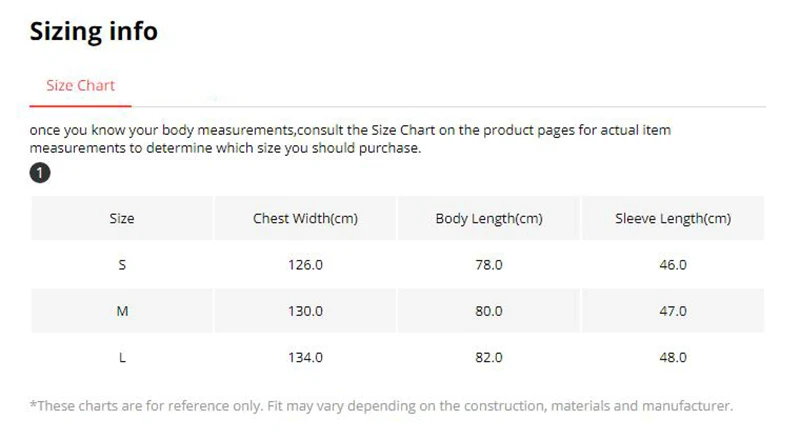Click the 78.0 body length value

coord(489,265)
